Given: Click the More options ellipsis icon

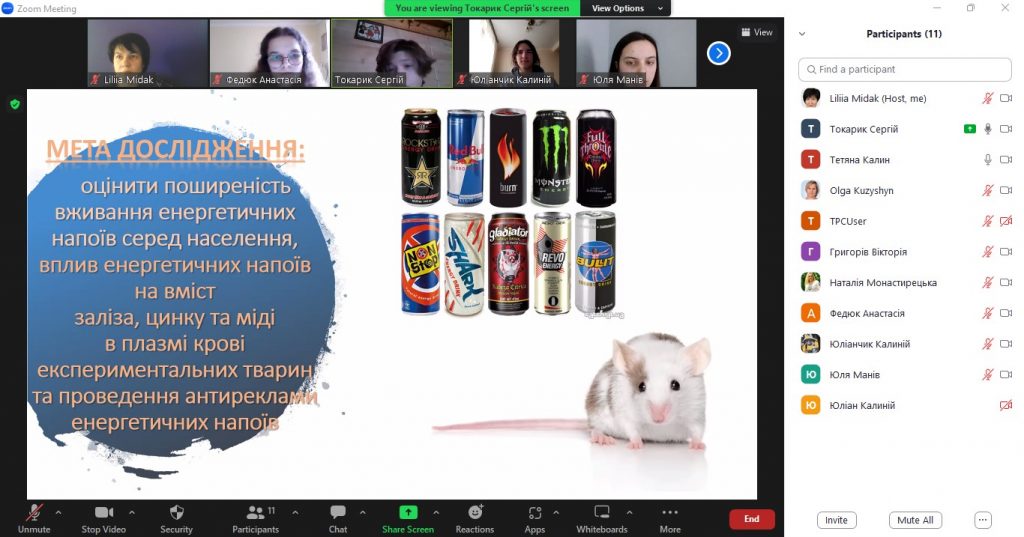Looking at the screenshot, I should pyautogui.click(x=670, y=513).
